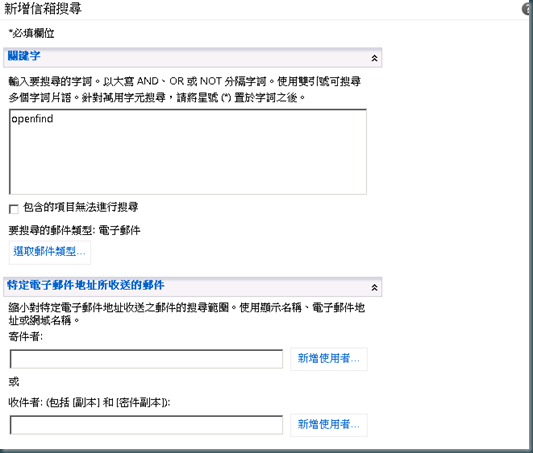Image resolution: width=533 pixels, height=453 pixels.
Task: Click the 要搜尋的郵件類型: 電子郵件 text
Action: 74,230
